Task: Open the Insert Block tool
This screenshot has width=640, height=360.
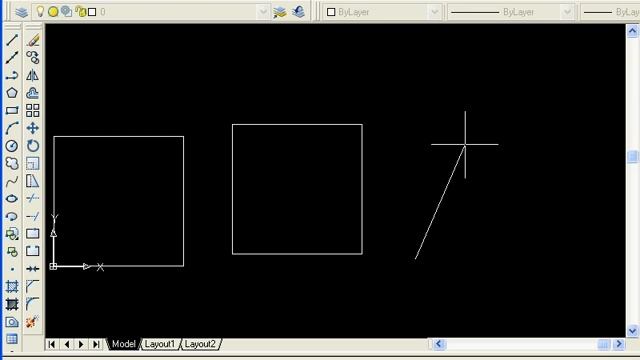Action: (x=12, y=234)
